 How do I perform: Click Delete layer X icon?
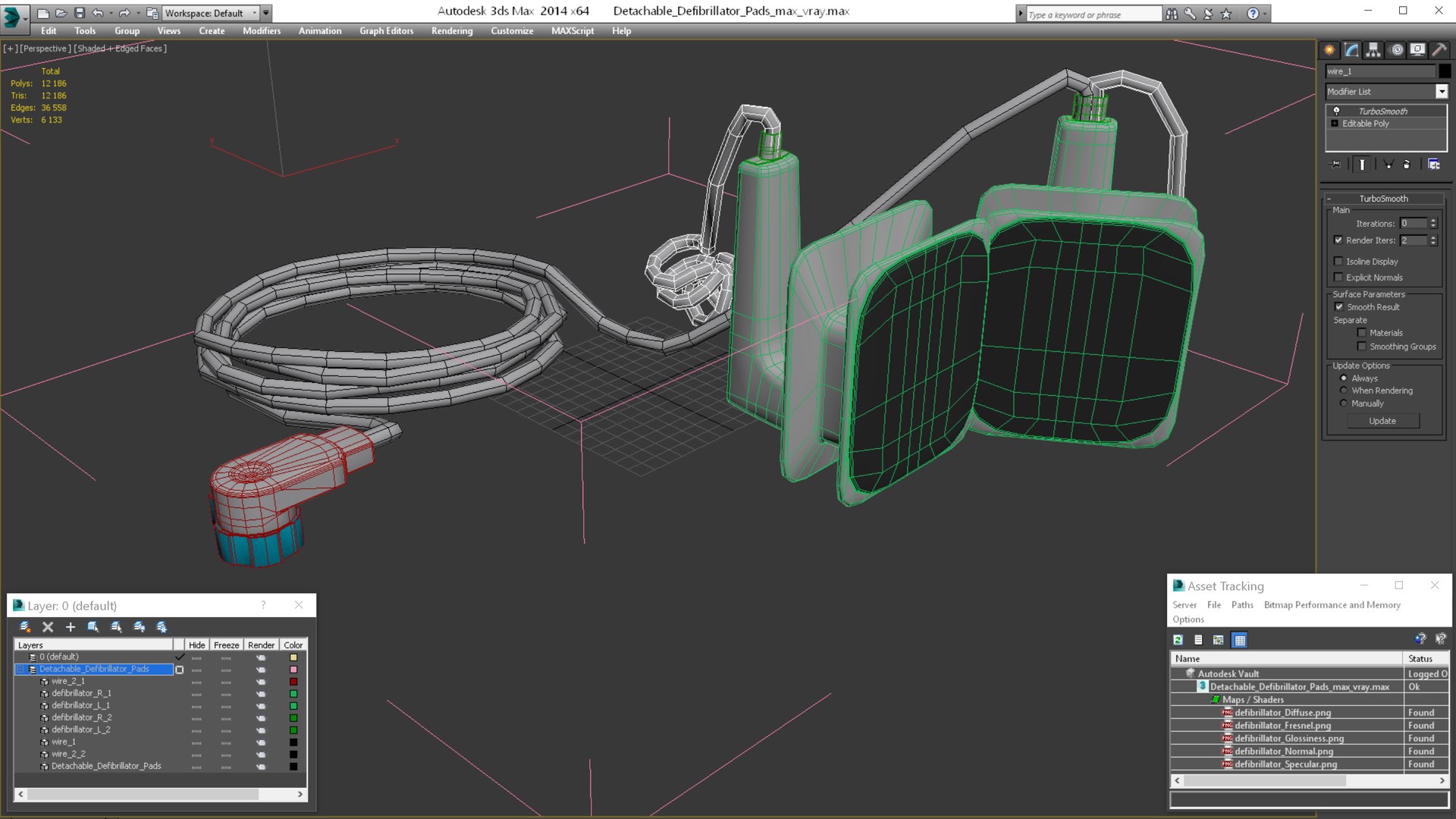click(x=48, y=627)
